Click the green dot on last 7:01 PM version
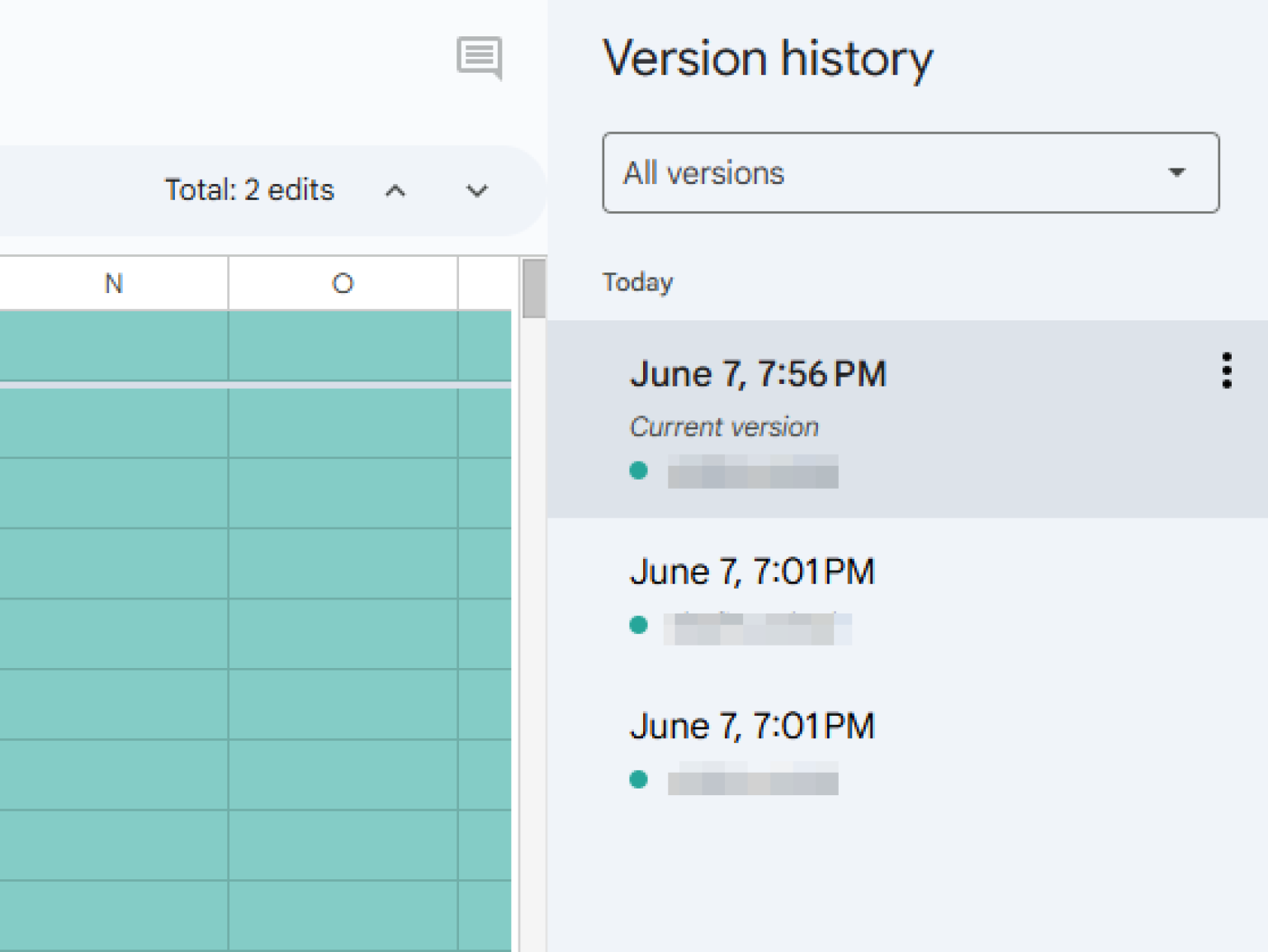The image size is (1268, 952). click(639, 779)
